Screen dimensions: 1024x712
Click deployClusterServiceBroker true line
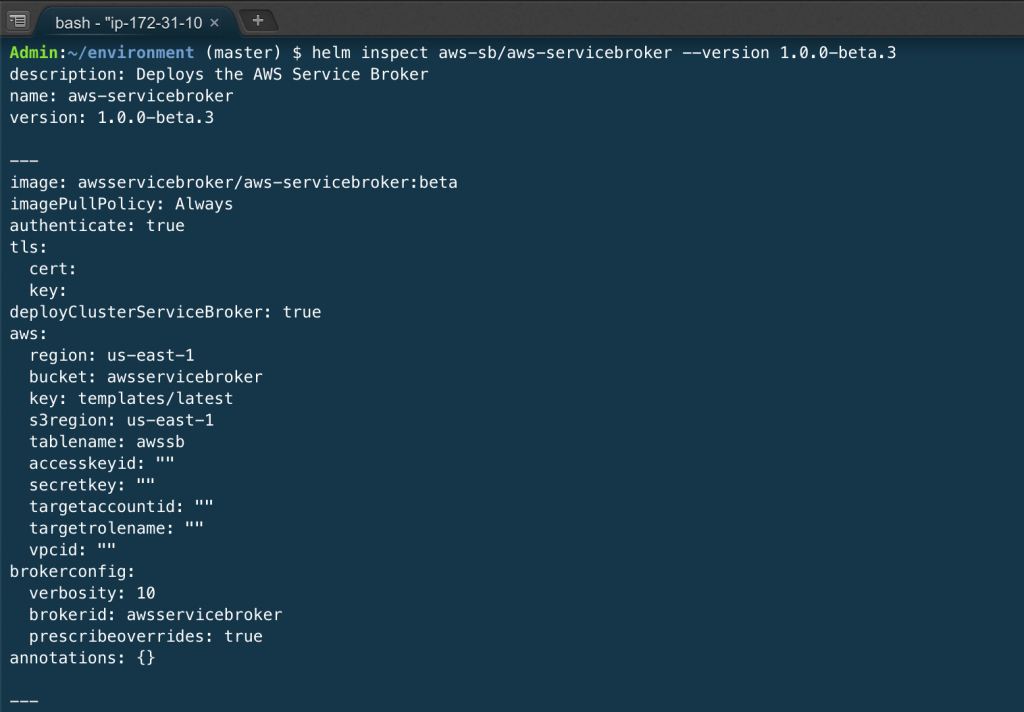point(165,311)
